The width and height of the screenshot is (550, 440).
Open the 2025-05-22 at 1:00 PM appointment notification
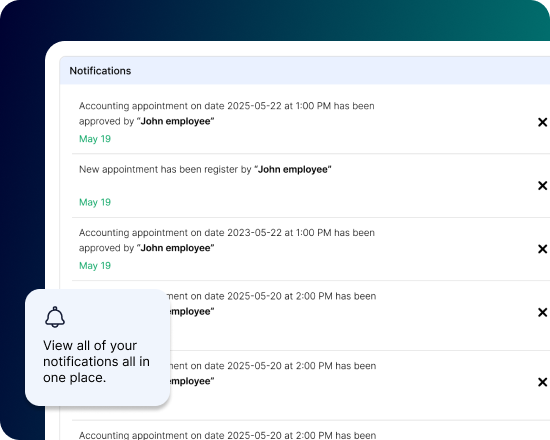(x=227, y=113)
